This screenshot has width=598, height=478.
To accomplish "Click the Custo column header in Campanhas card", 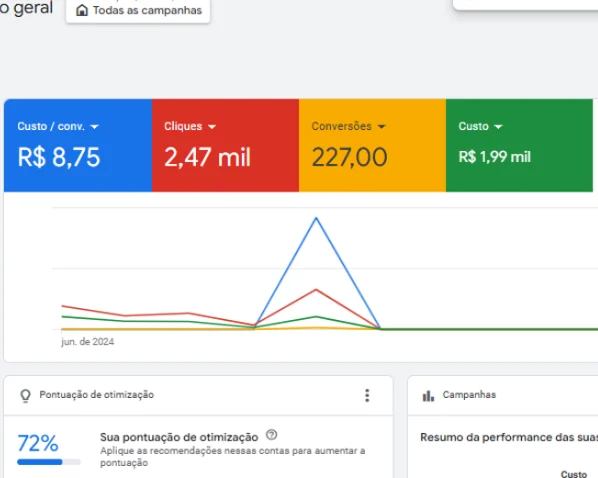I will pos(574,474).
